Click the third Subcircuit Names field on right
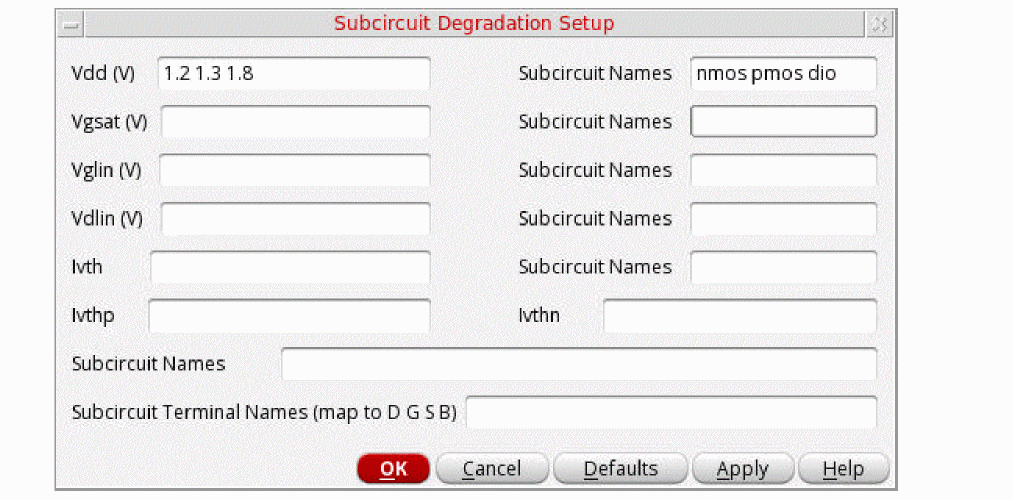This screenshot has height=500, width=1013. [783, 170]
